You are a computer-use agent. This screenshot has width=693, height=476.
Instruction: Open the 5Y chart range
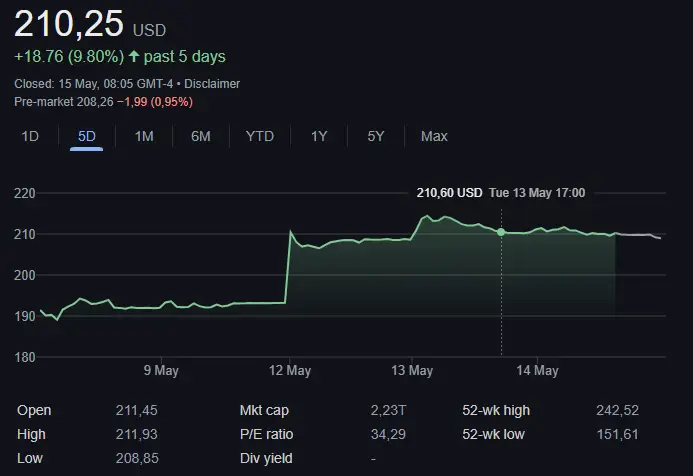[376, 136]
